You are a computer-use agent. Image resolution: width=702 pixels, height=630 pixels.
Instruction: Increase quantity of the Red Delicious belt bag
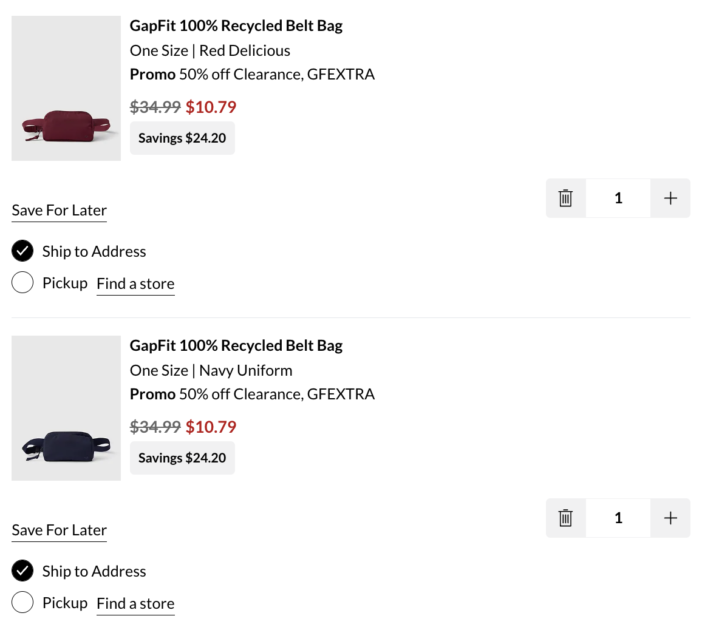(670, 198)
